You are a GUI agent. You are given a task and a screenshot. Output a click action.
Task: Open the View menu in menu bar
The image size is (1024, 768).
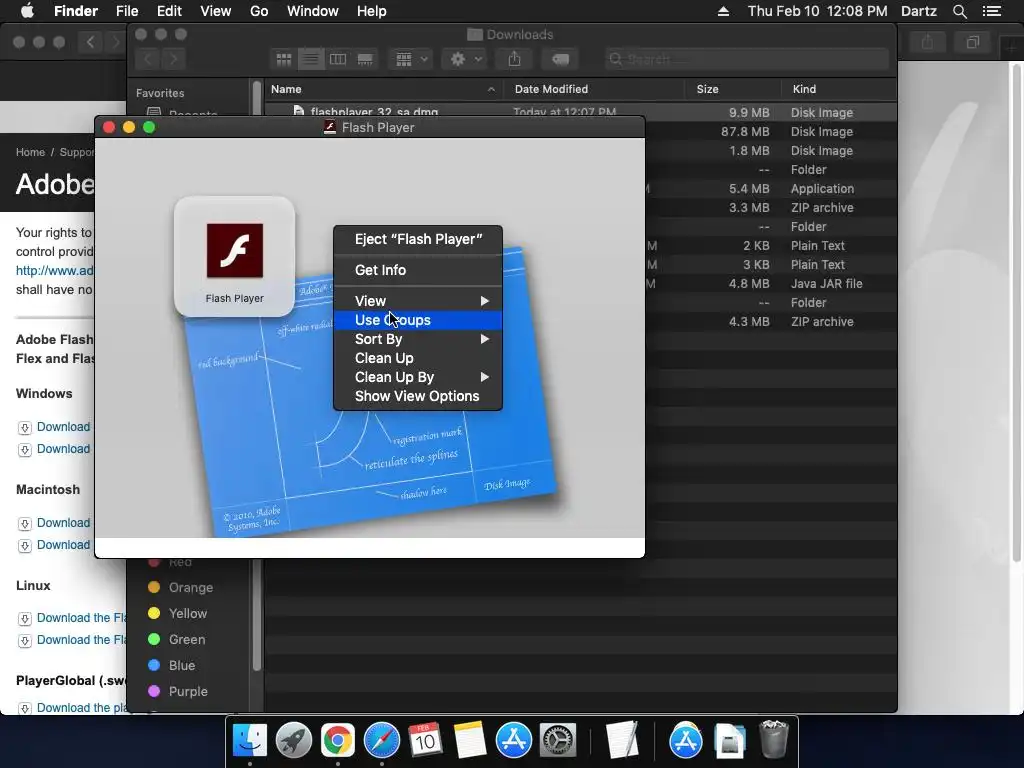pyautogui.click(x=216, y=11)
